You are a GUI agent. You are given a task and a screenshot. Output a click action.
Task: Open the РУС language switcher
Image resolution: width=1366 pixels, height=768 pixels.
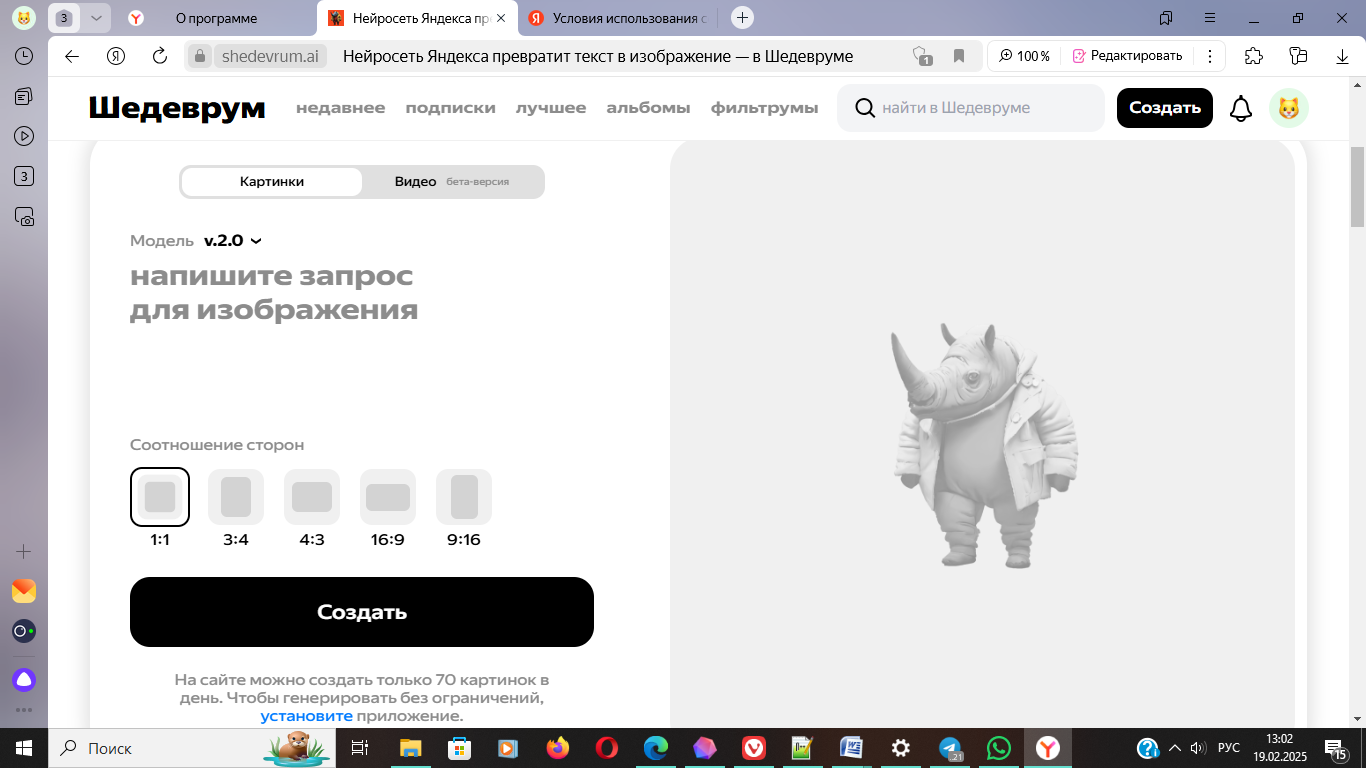[x=1229, y=748]
